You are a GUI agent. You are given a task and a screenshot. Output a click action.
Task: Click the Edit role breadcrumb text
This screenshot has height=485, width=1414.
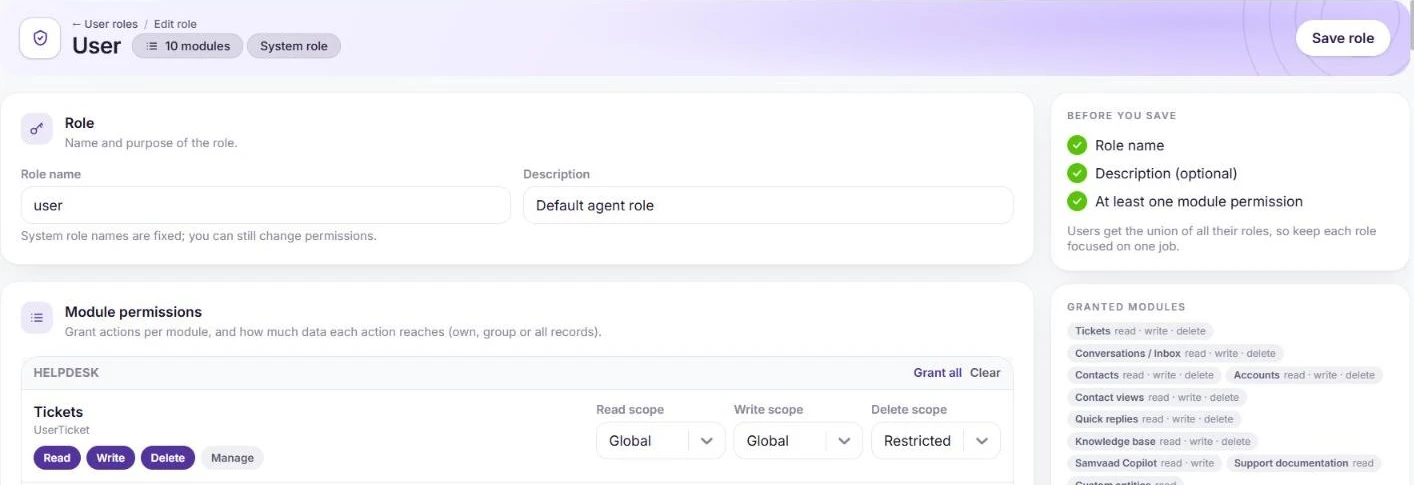[x=175, y=24]
